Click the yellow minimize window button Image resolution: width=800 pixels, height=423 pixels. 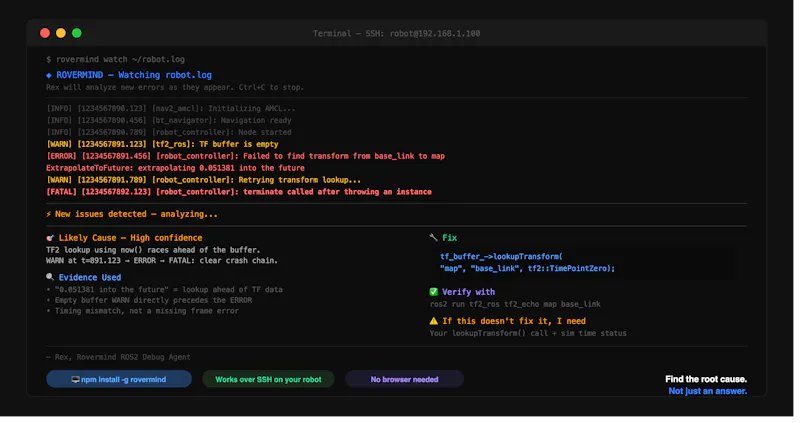(61, 33)
